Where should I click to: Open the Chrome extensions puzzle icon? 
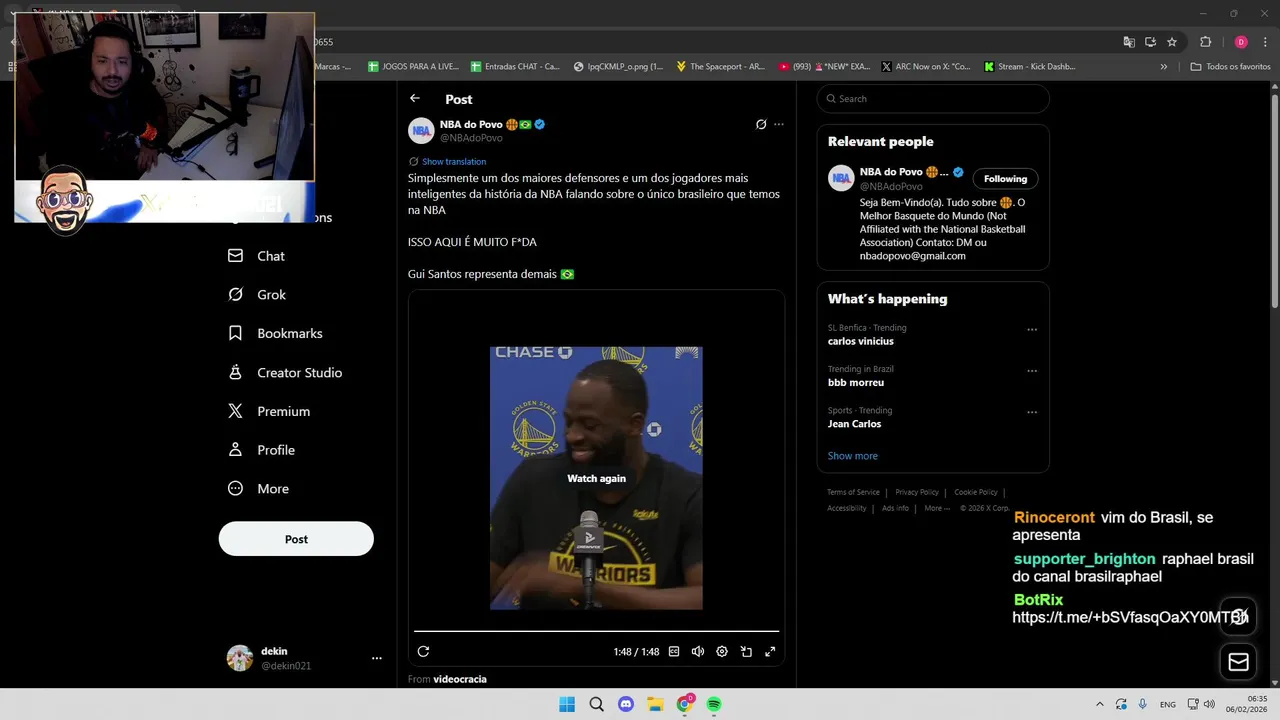pyautogui.click(x=1205, y=42)
